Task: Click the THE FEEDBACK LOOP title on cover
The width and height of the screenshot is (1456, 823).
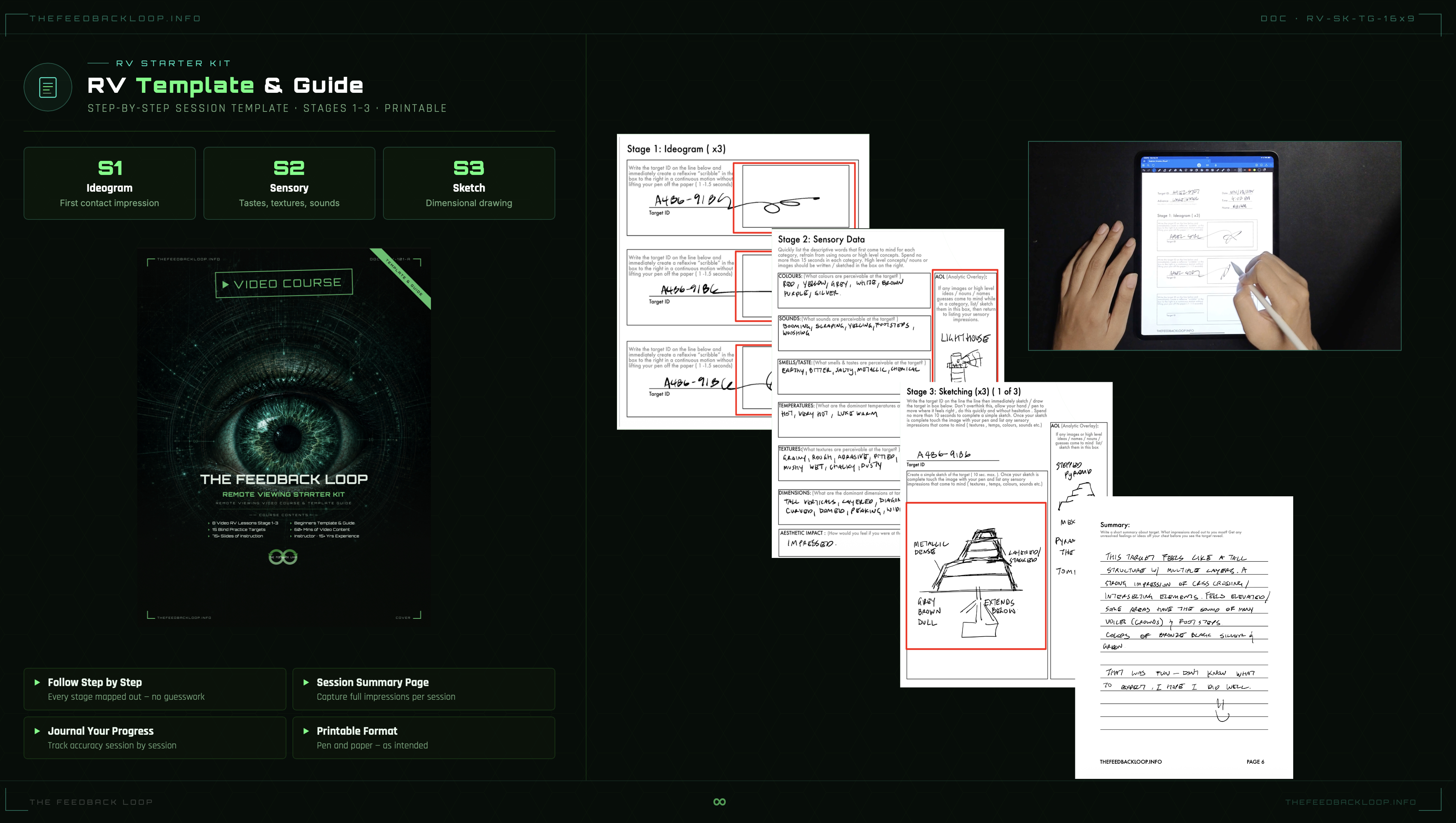Action: (284, 479)
